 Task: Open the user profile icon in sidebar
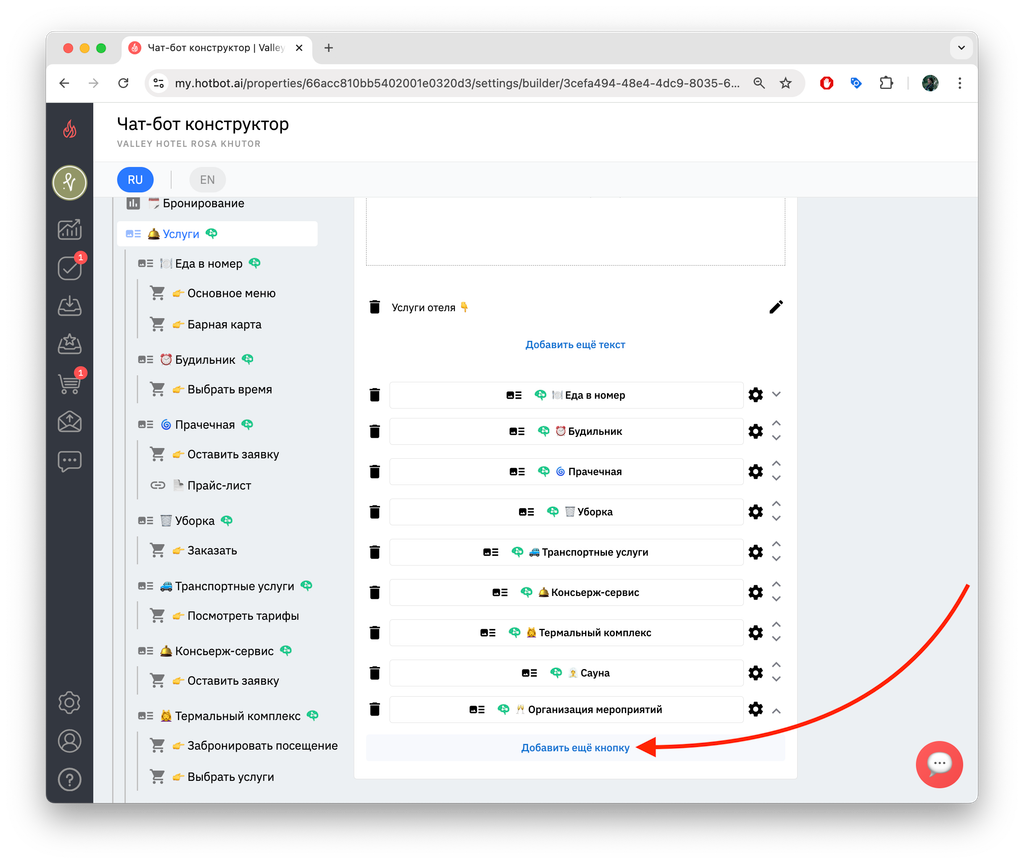(70, 741)
